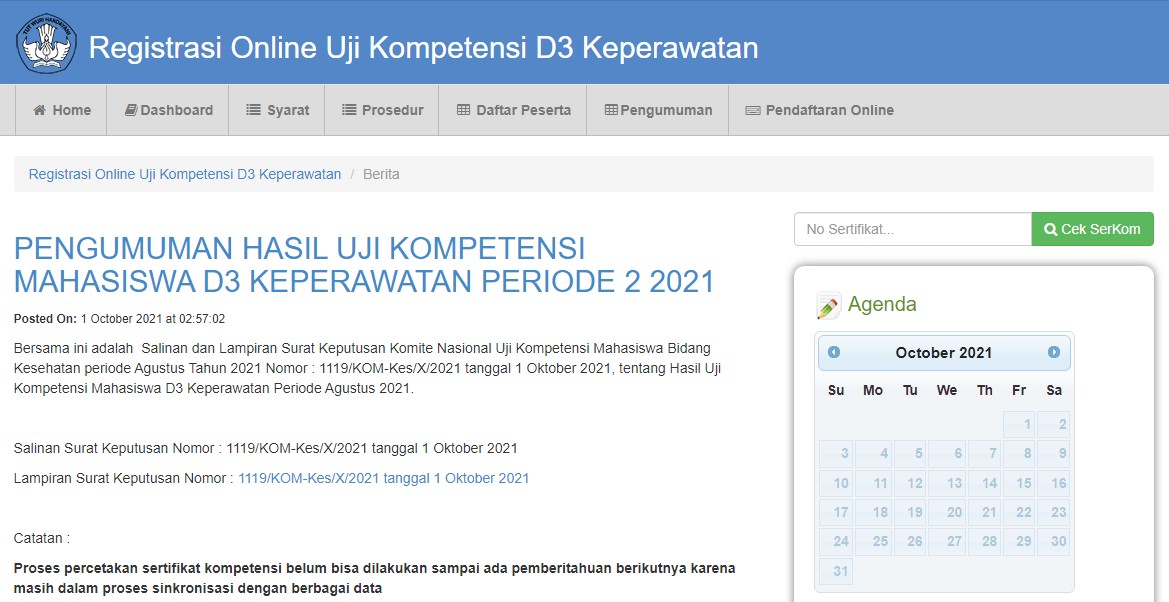Go to next month in Agenda calendar

click(1052, 352)
